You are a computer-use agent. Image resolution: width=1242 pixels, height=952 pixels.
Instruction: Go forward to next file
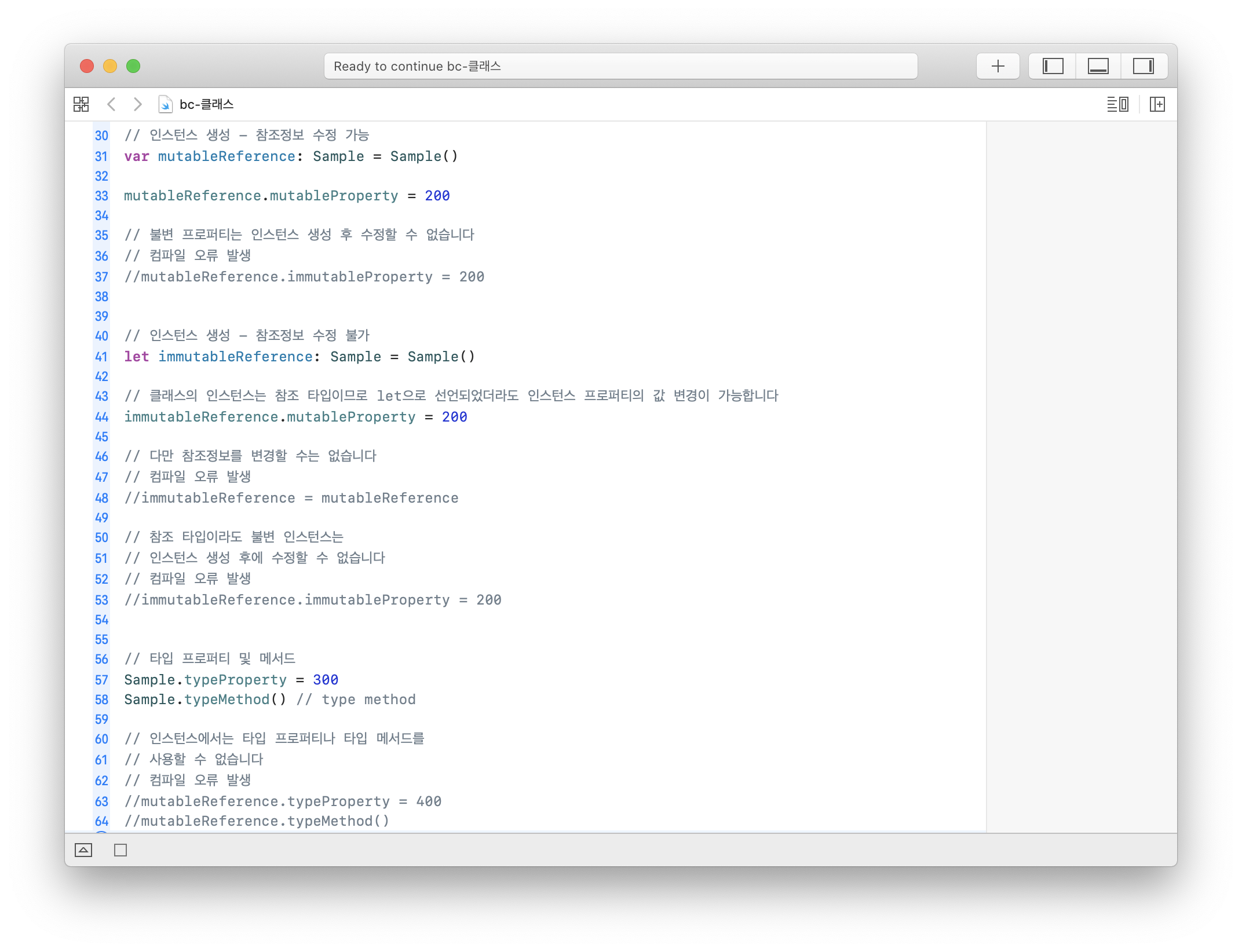coord(137,104)
